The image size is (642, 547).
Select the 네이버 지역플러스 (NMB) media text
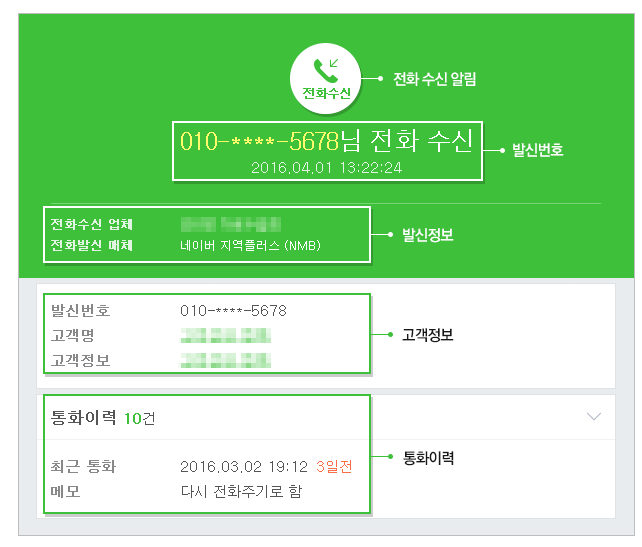(x=250, y=246)
